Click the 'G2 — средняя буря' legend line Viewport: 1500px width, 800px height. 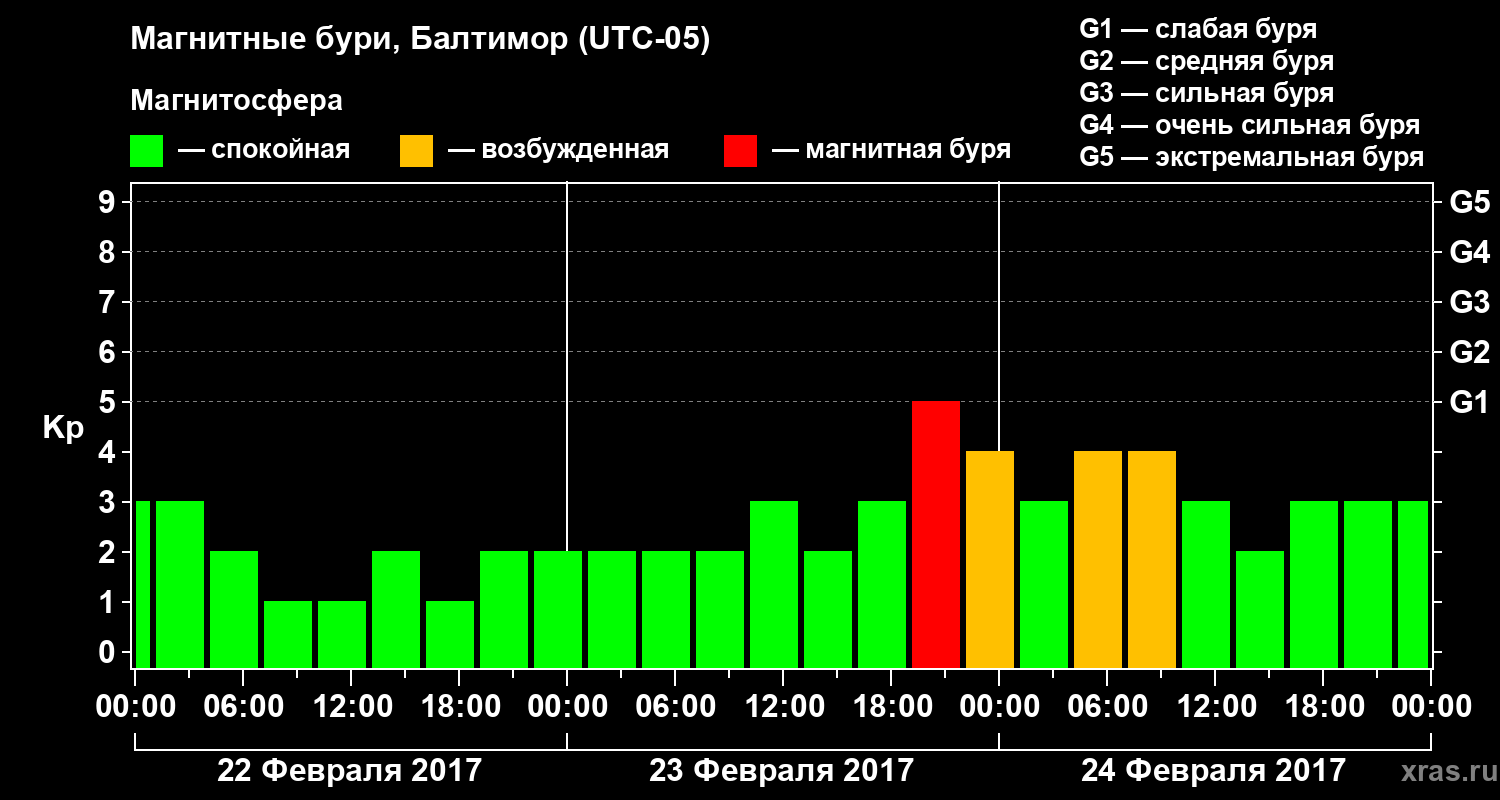[x=1207, y=61]
